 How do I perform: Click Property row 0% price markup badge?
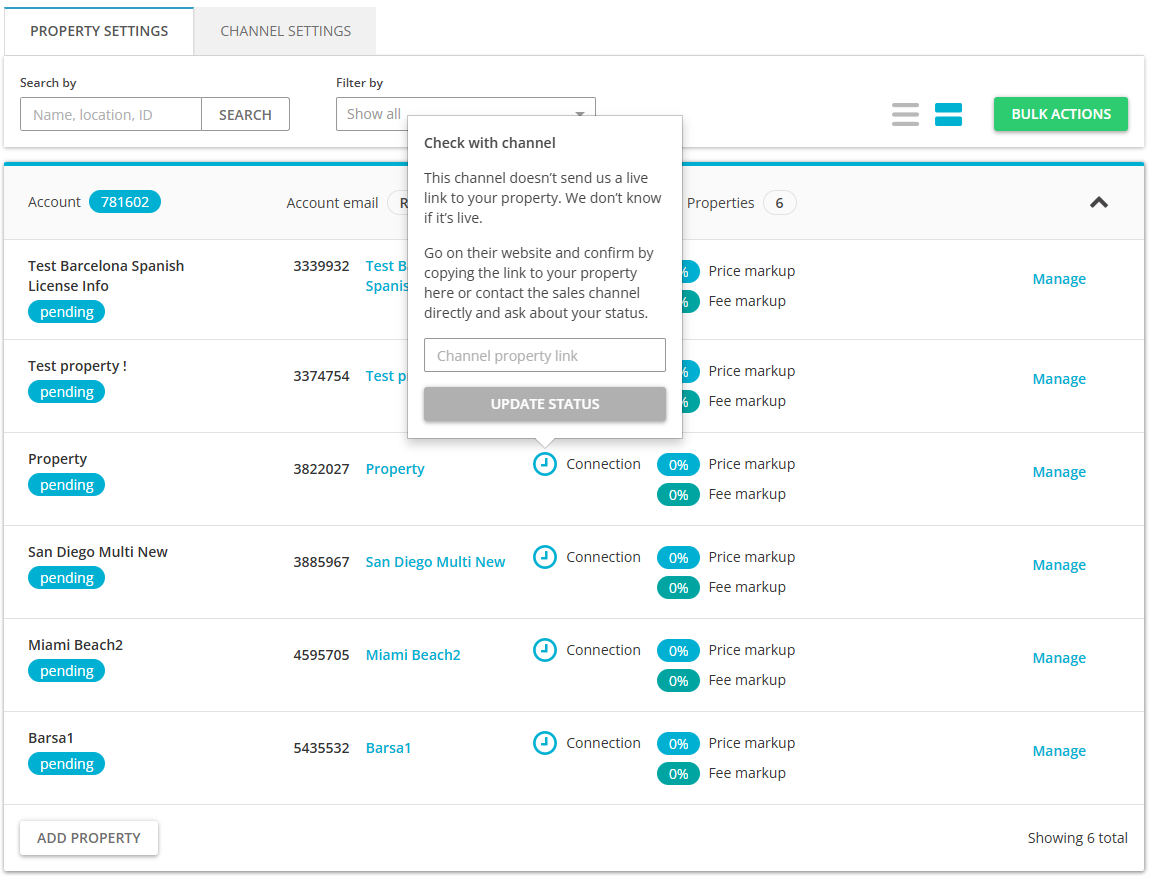click(679, 465)
